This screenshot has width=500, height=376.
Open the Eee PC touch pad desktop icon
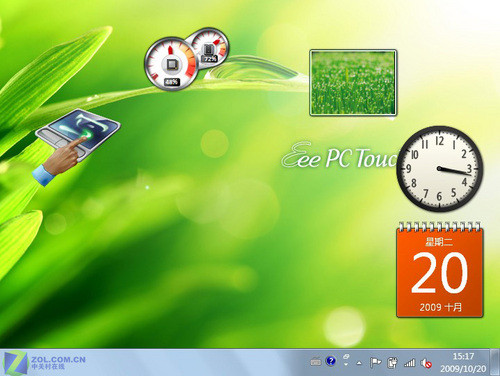click(77, 147)
